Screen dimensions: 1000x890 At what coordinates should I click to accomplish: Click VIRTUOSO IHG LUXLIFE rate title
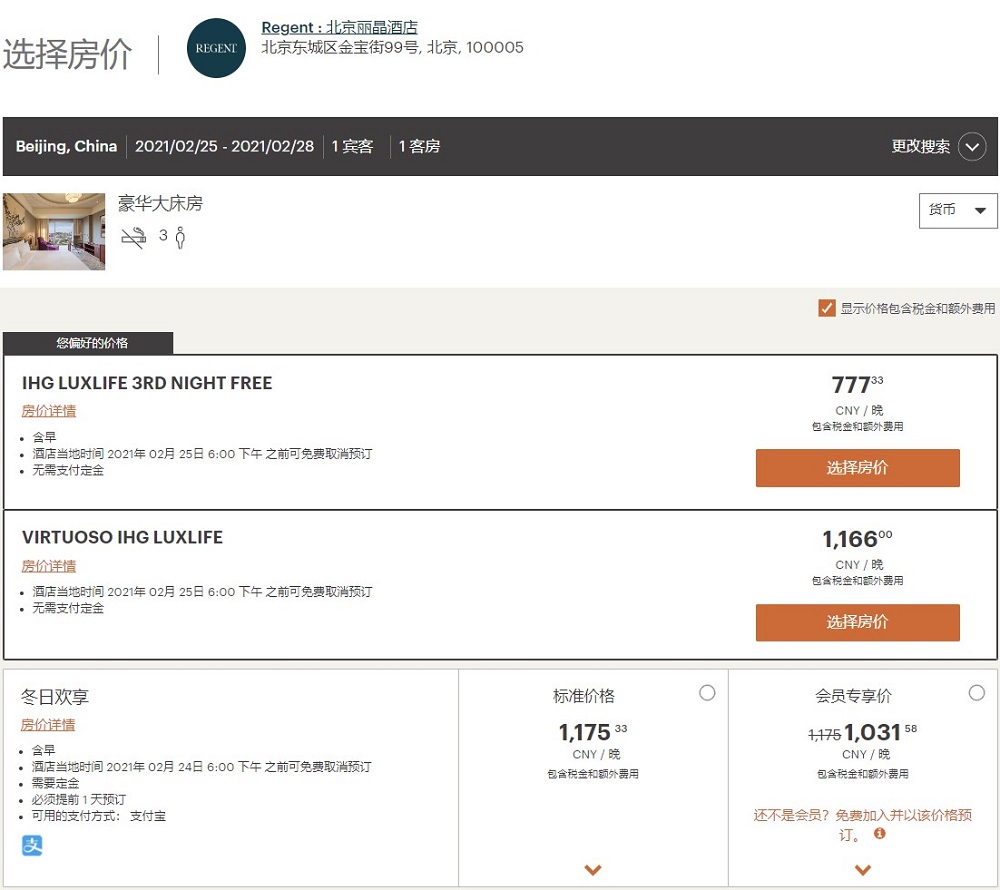(122, 537)
